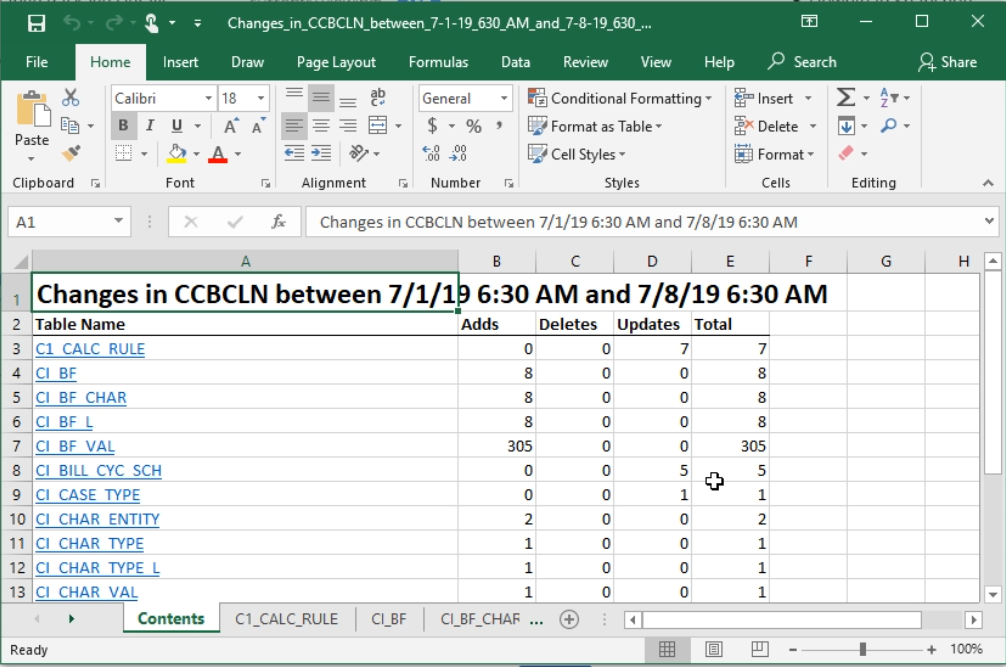The height and width of the screenshot is (667, 1006).
Task: Follow the CI_CHAR_ENTITY link
Action: [98, 519]
